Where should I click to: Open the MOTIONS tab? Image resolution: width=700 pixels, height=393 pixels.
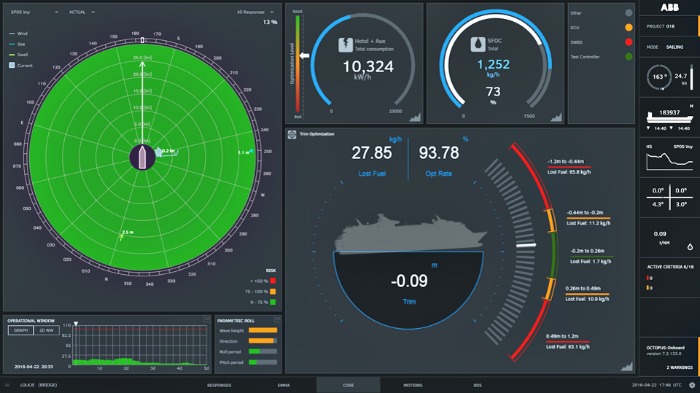[x=412, y=385]
